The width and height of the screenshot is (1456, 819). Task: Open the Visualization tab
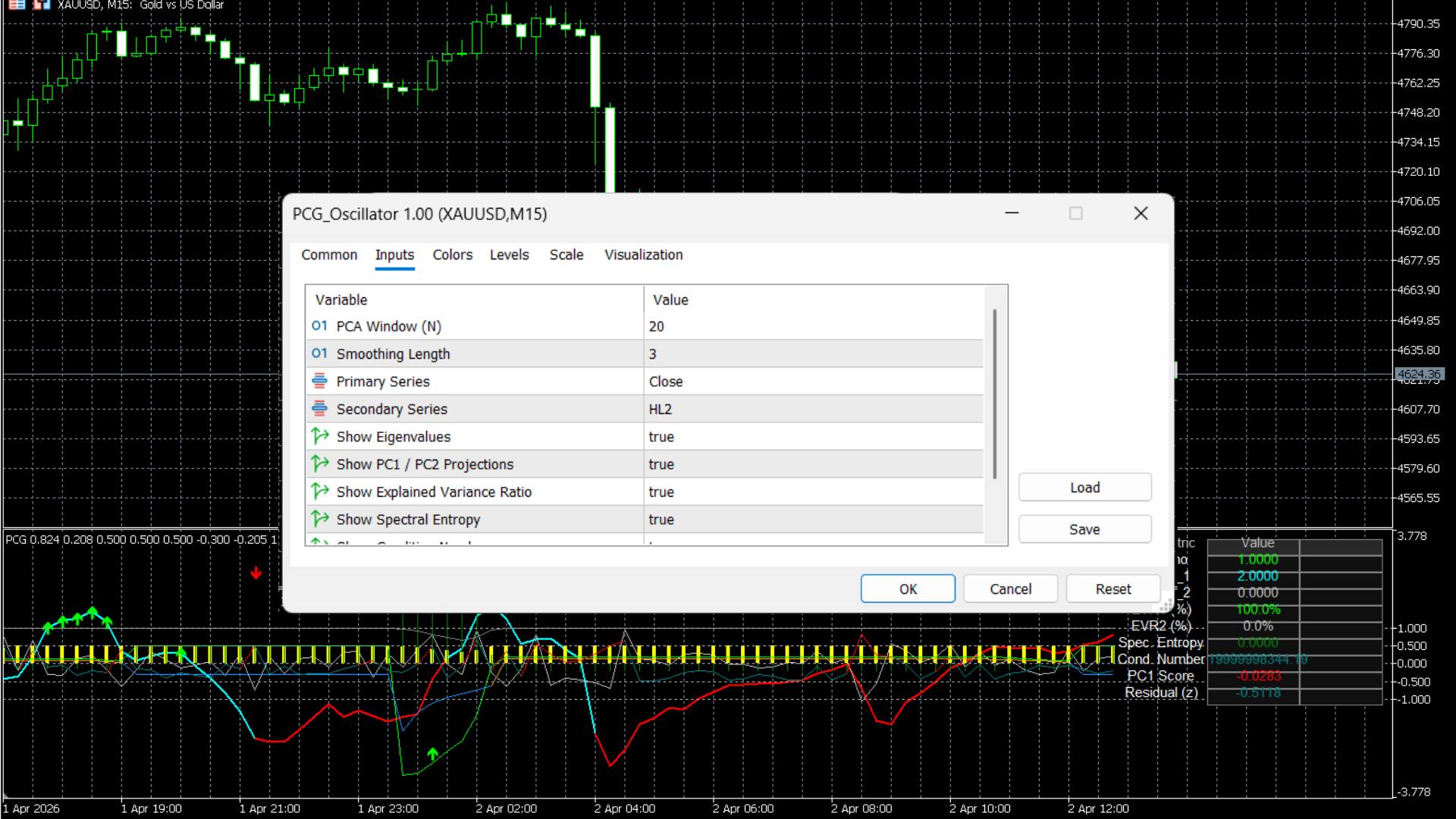[643, 255]
